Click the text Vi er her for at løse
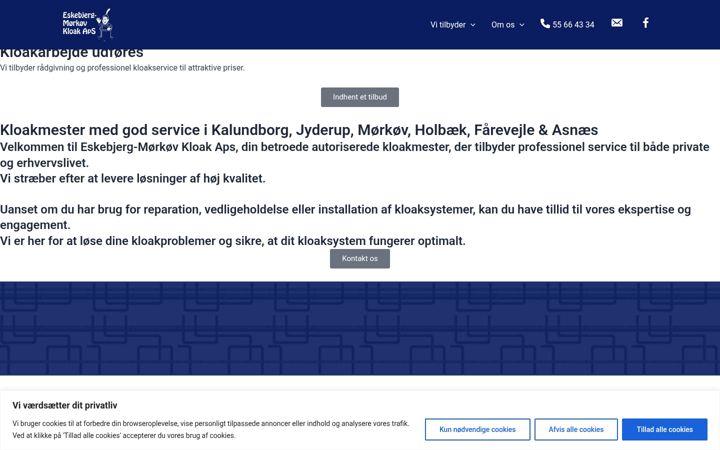This screenshot has height=450, width=720. tap(233, 241)
